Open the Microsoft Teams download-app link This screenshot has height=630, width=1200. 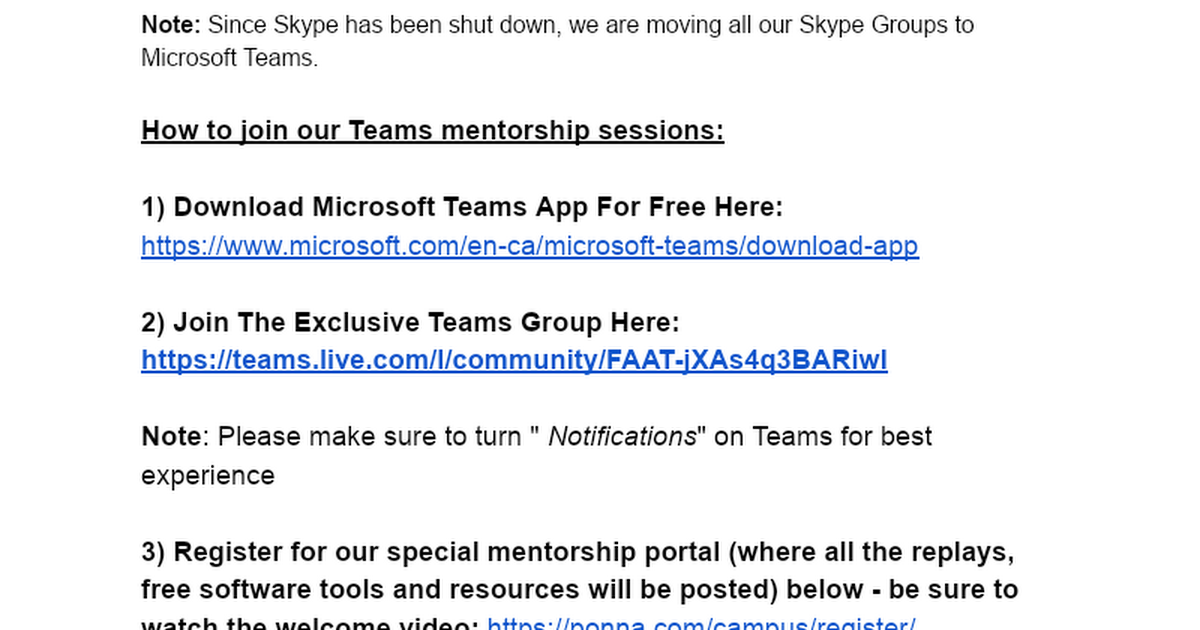(x=529, y=246)
